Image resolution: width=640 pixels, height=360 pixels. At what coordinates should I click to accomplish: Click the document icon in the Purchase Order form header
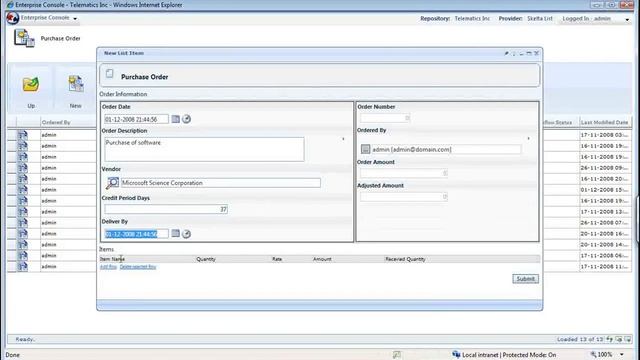[109, 73]
